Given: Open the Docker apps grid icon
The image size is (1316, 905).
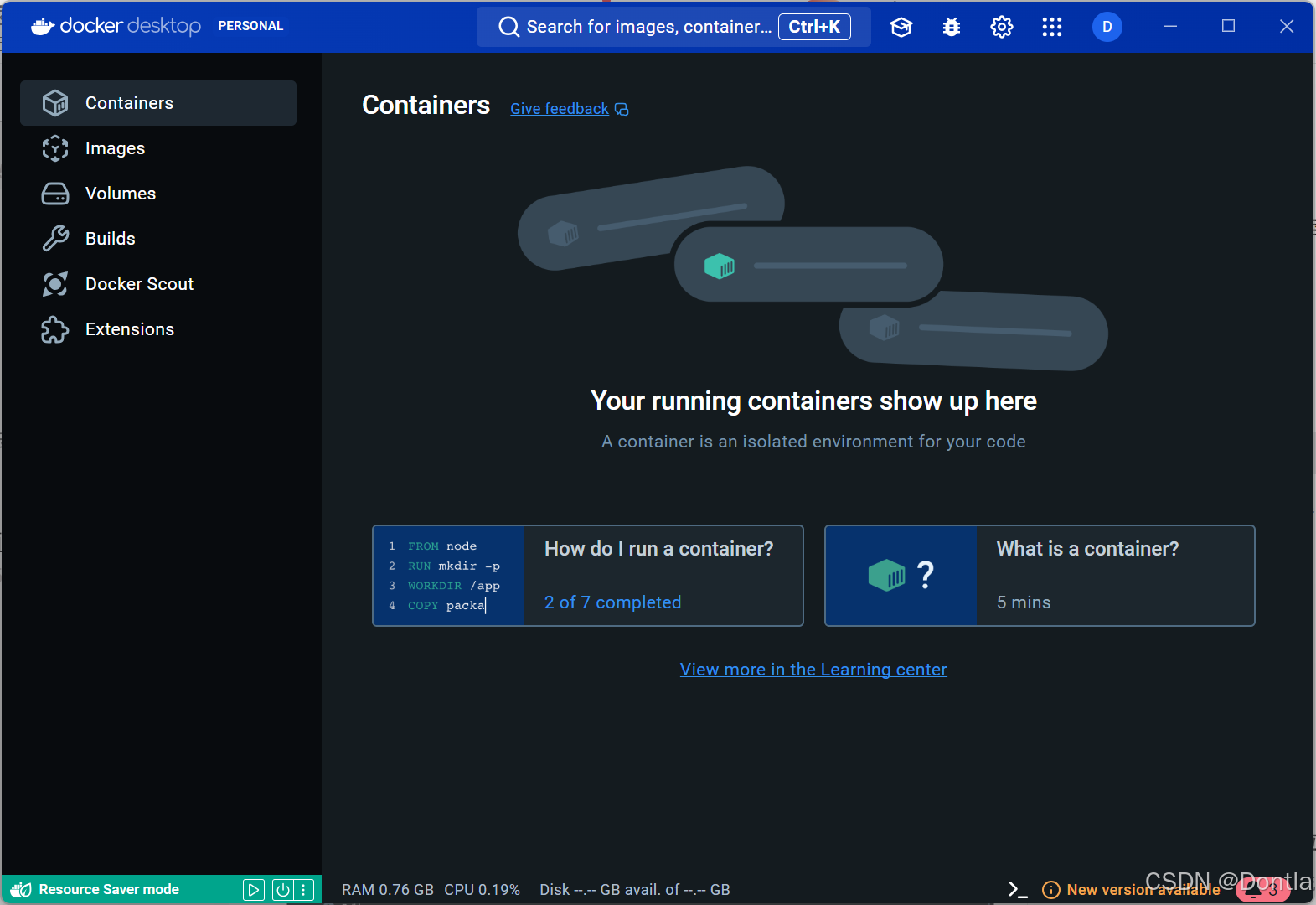Looking at the screenshot, I should point(1052,27).
